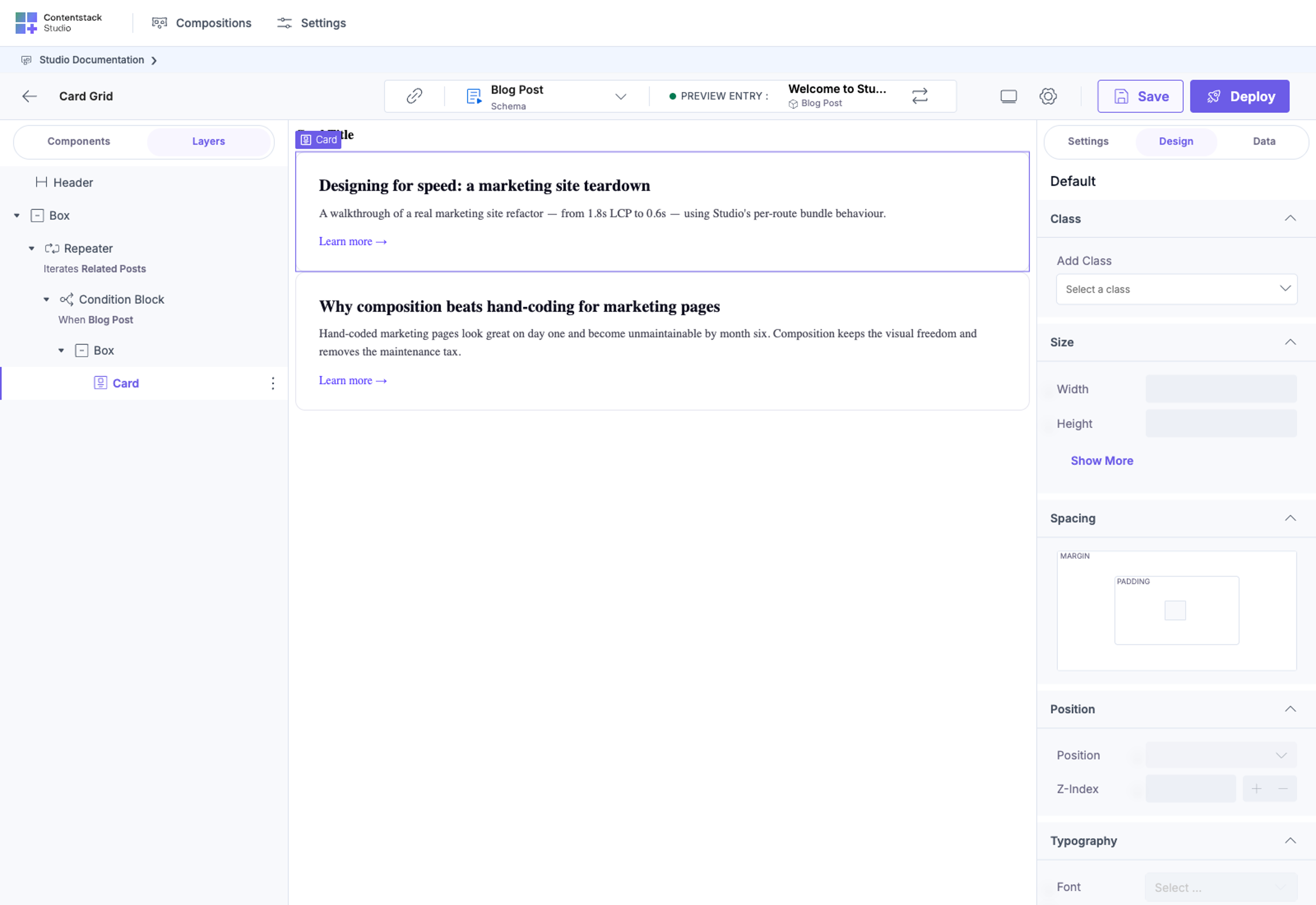Click the Blog Post schema icon
The width and height of the screenshot is (1316, 905).
coord(474,96)
